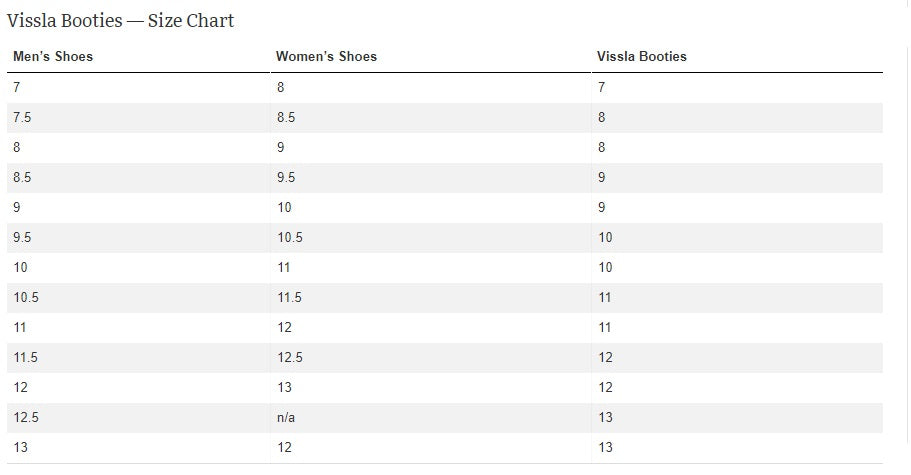Click Booties size in Men's 7 row
The height and width of the screenshot is (475, 911).
(601, 87)
